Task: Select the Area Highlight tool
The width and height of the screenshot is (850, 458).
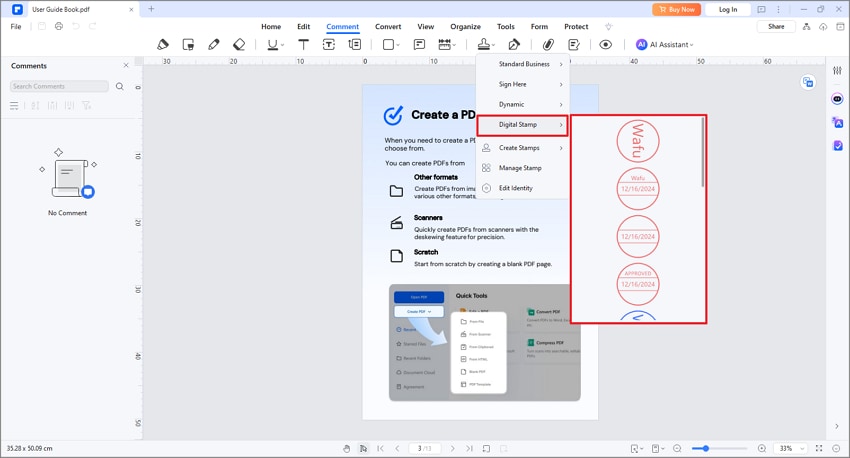Action: (x=188, y=44)
